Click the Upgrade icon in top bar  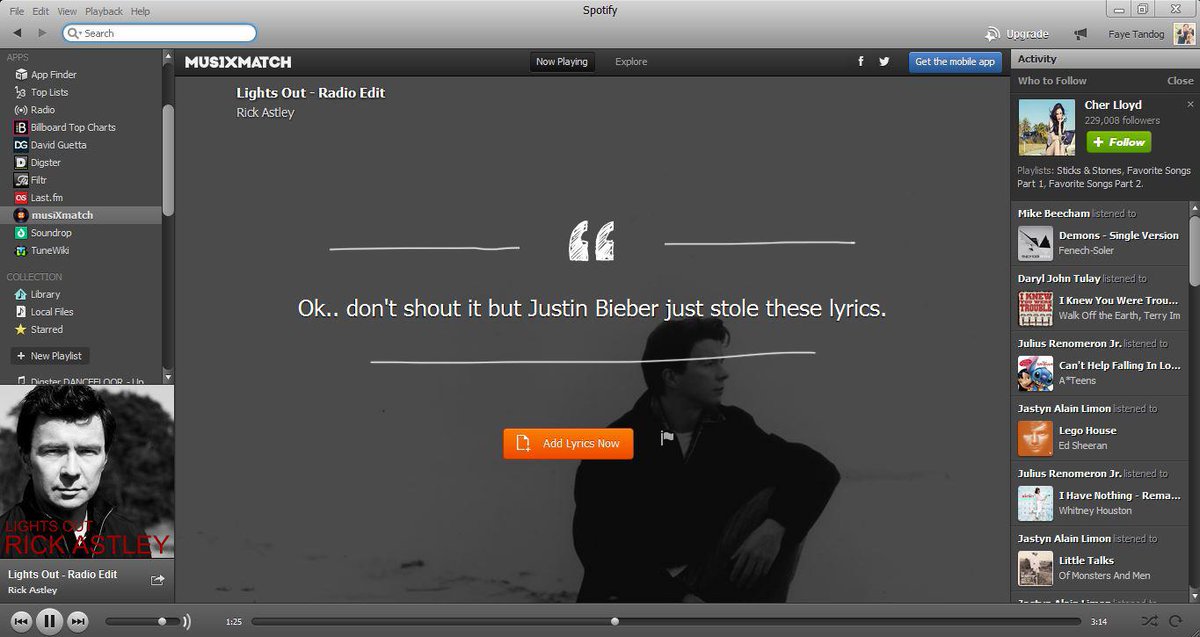tap(993, 33)
